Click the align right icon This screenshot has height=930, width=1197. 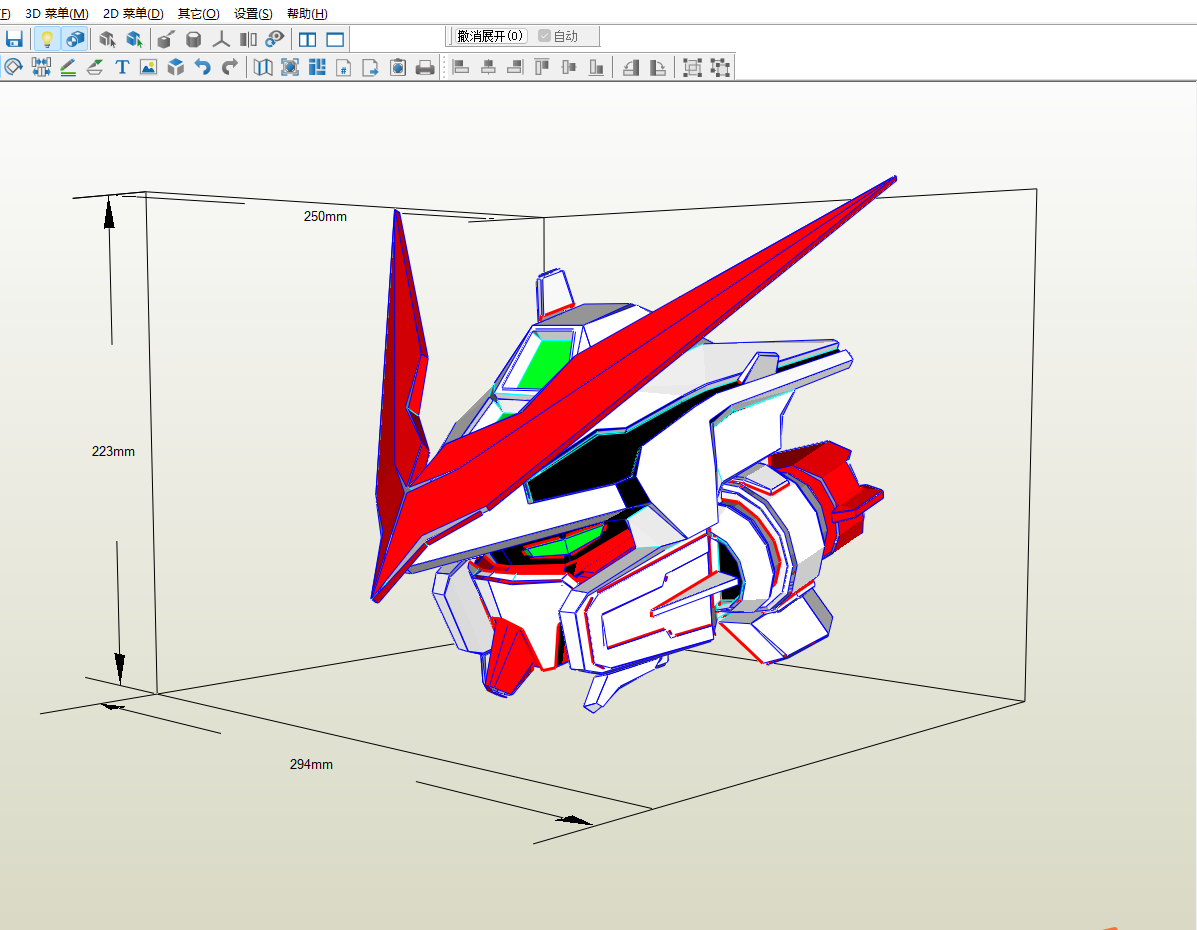[x=515, y=67]
